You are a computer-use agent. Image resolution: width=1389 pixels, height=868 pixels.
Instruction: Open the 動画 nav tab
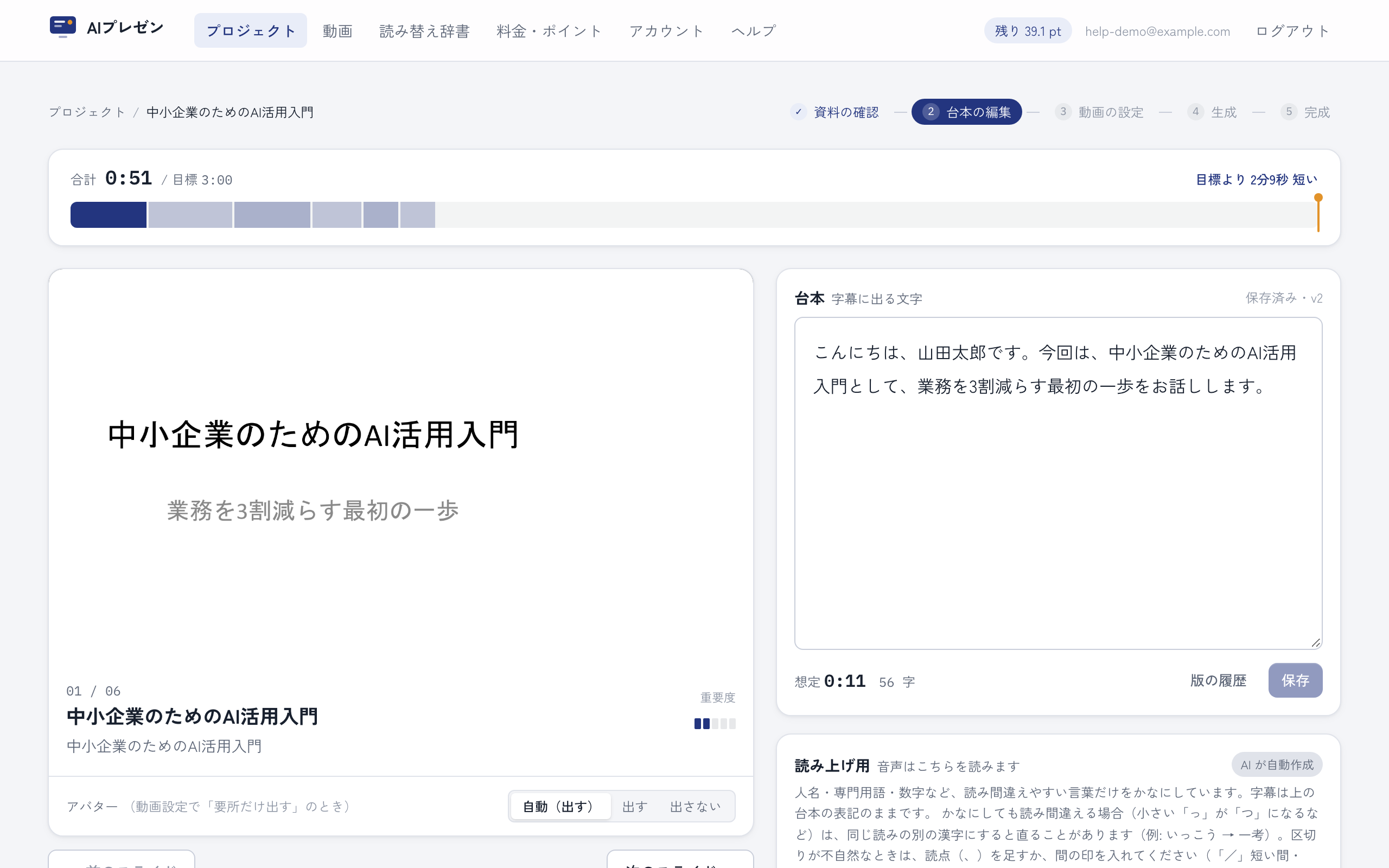pyautogui.click(x=337, y=30)
